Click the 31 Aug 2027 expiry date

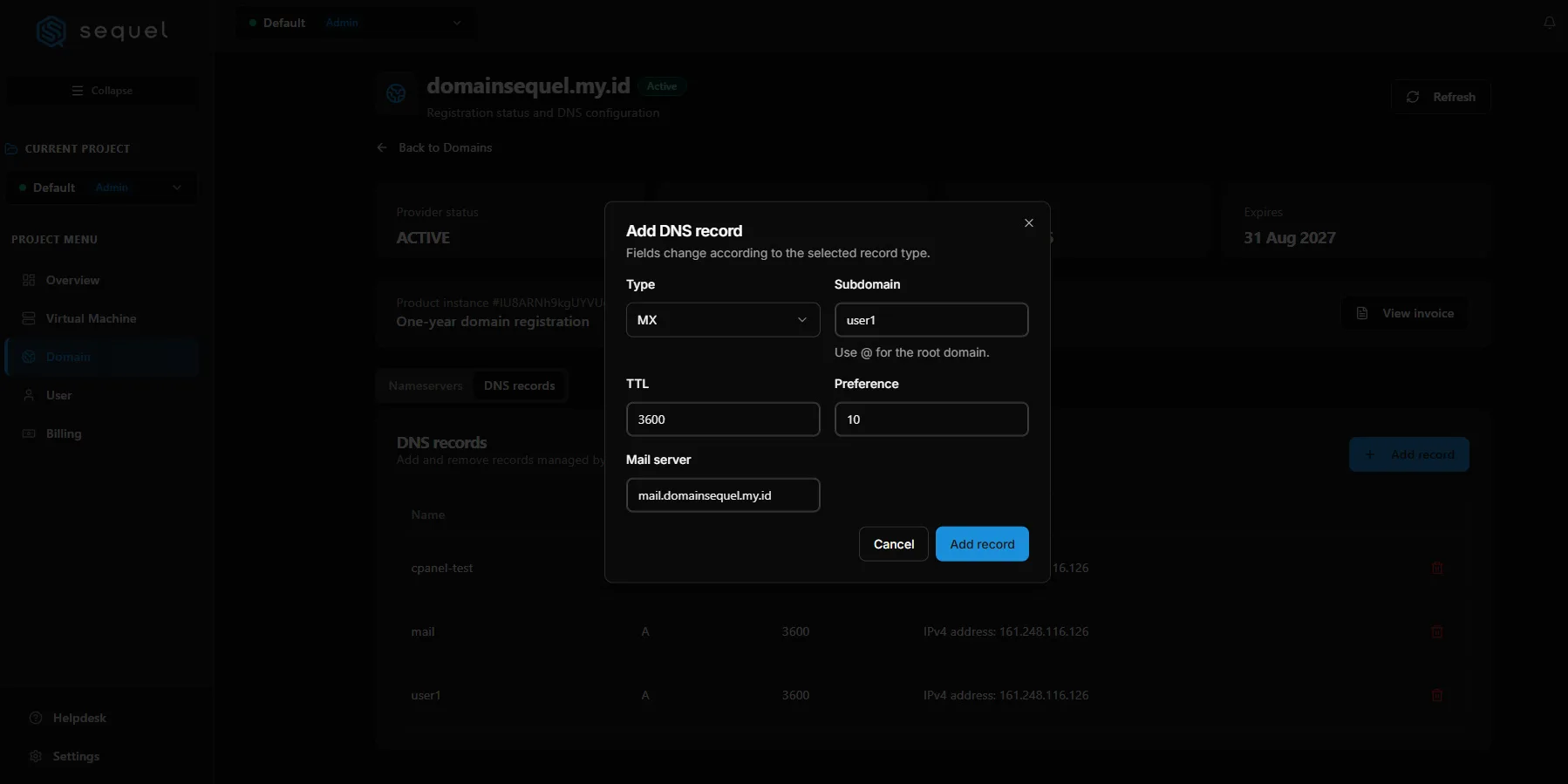(1290, 238)
